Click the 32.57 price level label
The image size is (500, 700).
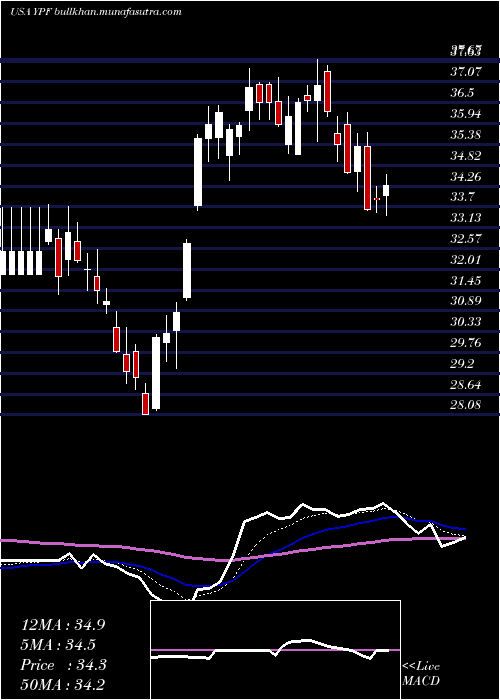tap(466, 239)
